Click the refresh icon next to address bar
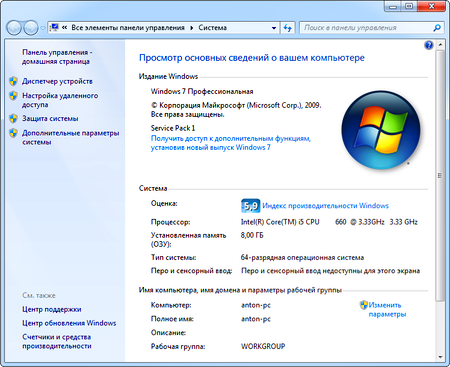 click(x=288, y=28)
